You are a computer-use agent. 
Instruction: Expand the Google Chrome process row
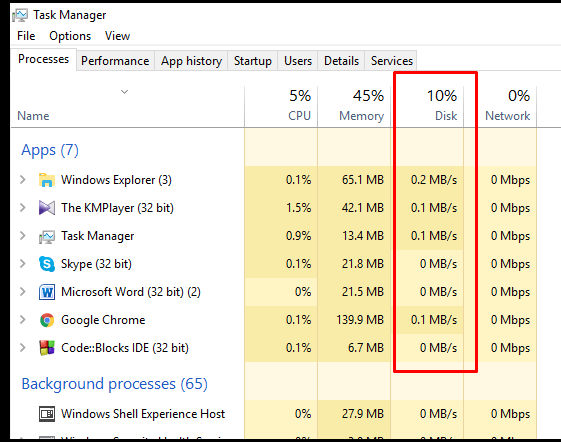tap(23, 319)
